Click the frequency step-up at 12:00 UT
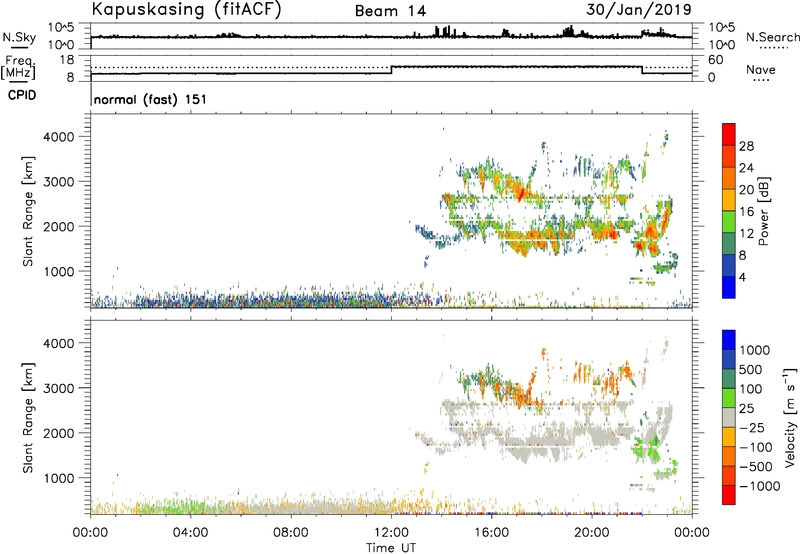 point(391,70)
